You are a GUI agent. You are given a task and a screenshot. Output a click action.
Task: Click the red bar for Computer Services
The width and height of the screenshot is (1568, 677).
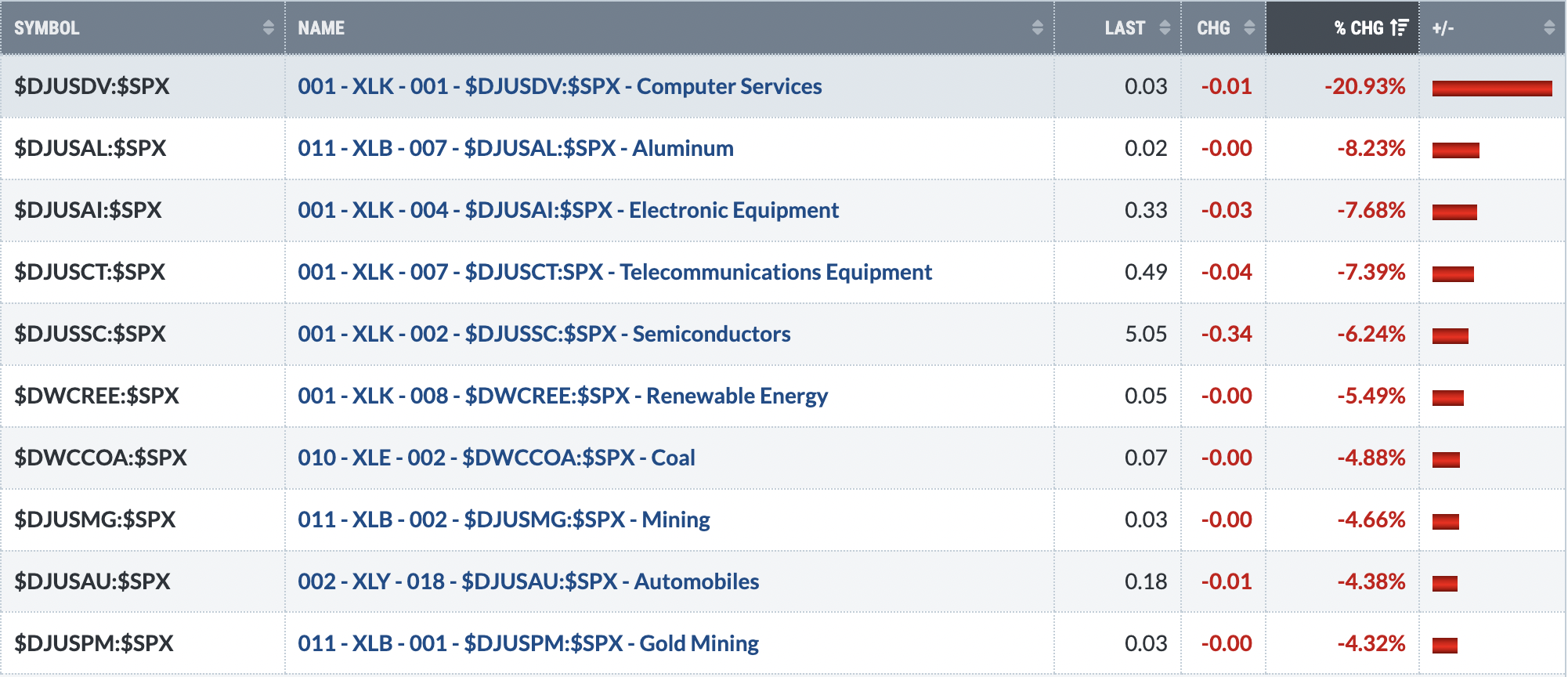(x=1492, y=88)
